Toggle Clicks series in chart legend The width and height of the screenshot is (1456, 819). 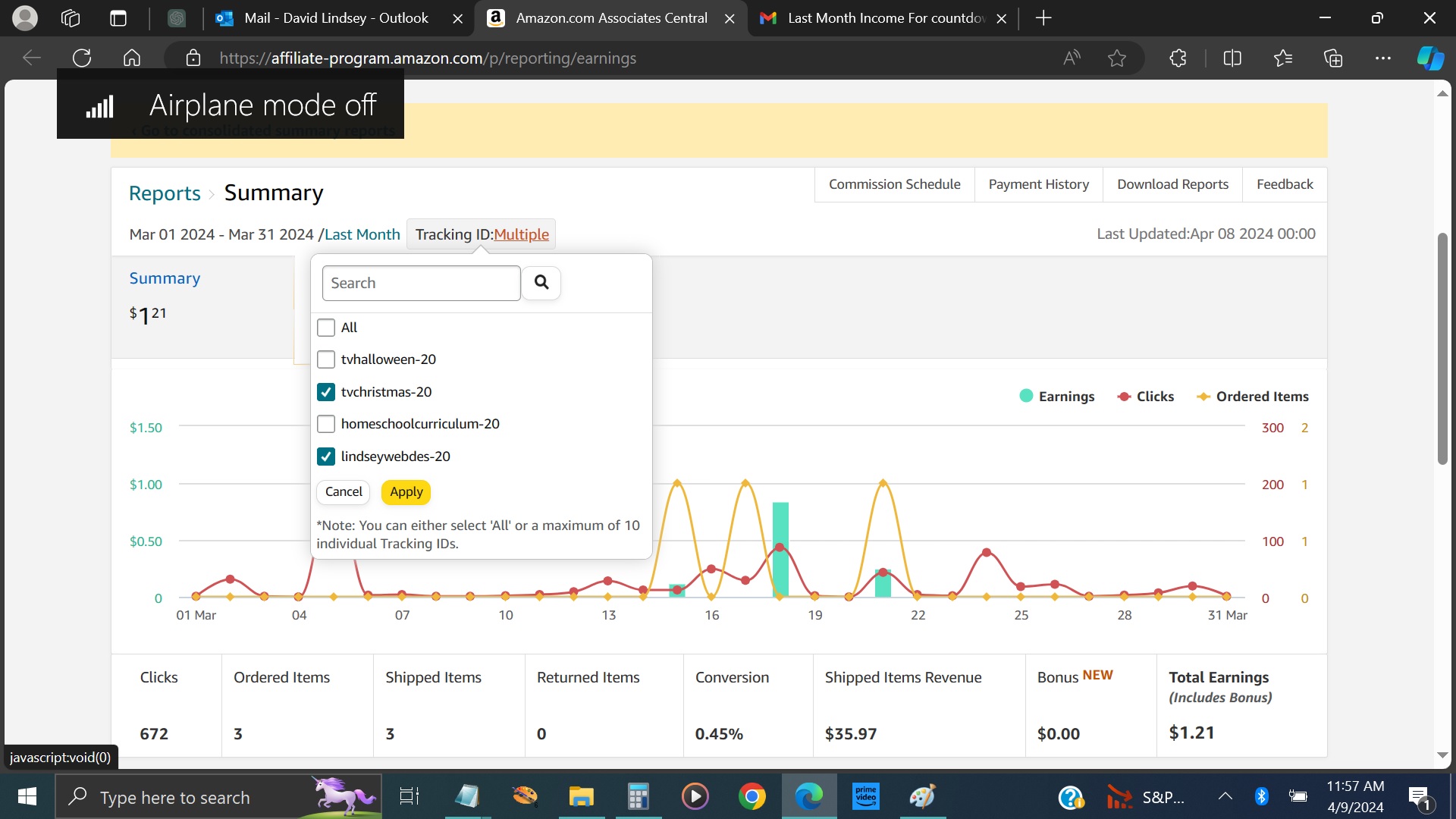(x=1146, y=397)
